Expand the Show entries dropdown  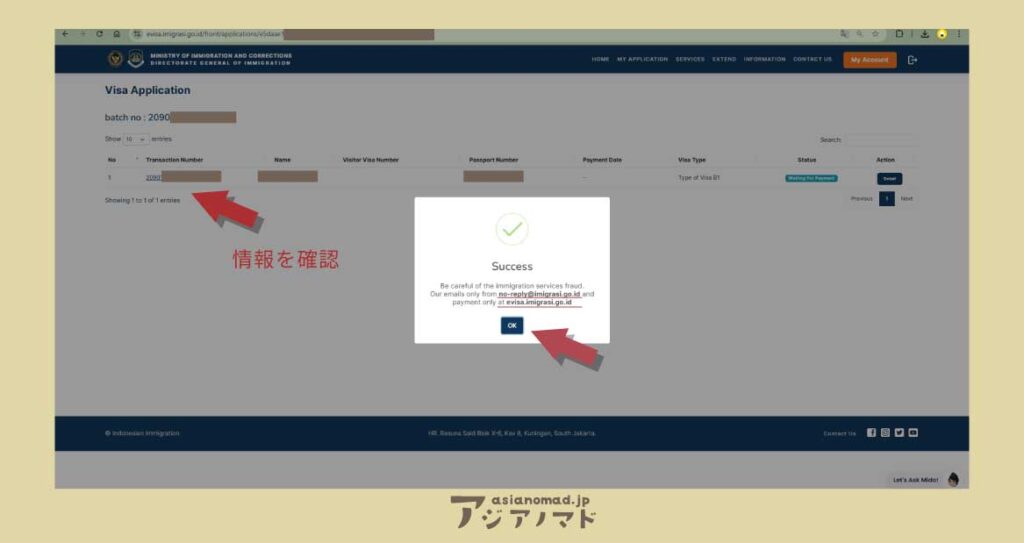coord(135,139)
